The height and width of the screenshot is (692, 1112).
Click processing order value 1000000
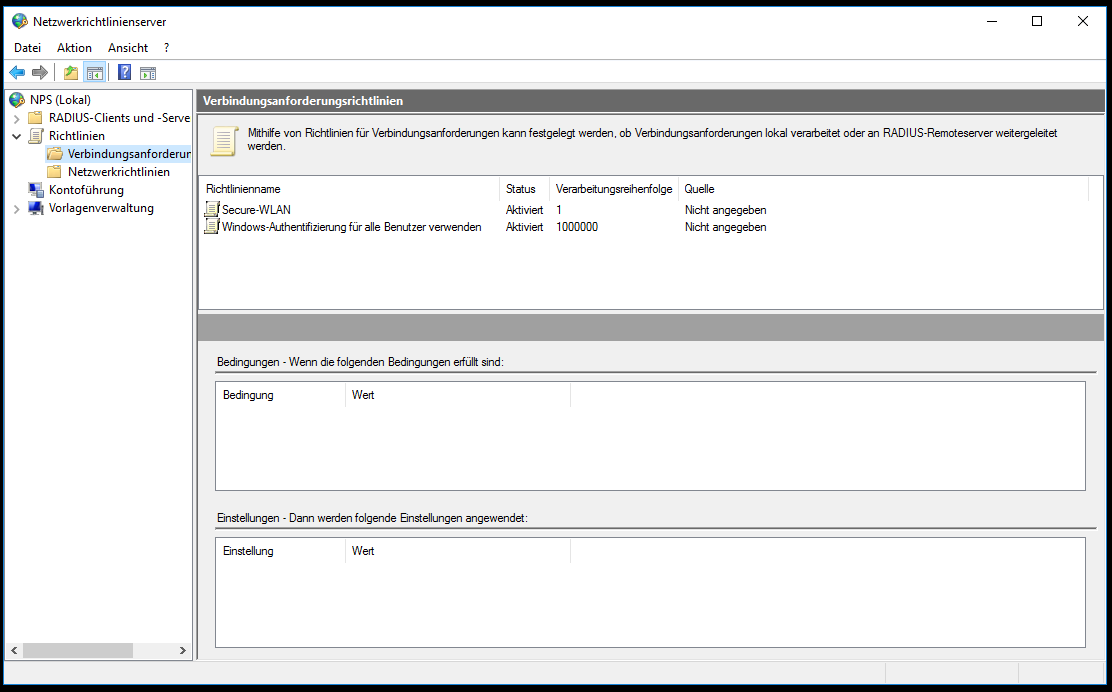[x=577, y=227]
